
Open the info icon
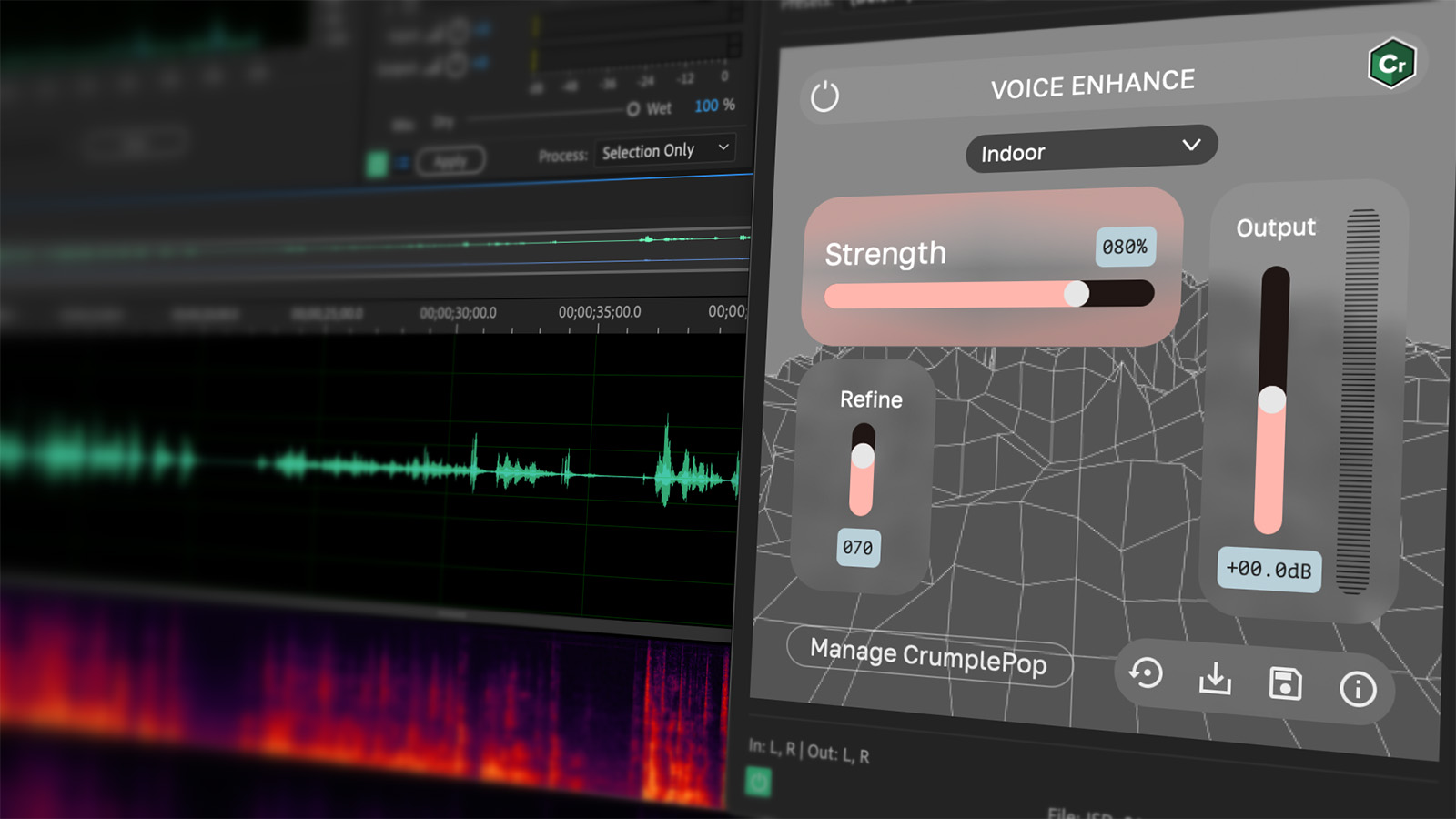[x=1358, y=689]
